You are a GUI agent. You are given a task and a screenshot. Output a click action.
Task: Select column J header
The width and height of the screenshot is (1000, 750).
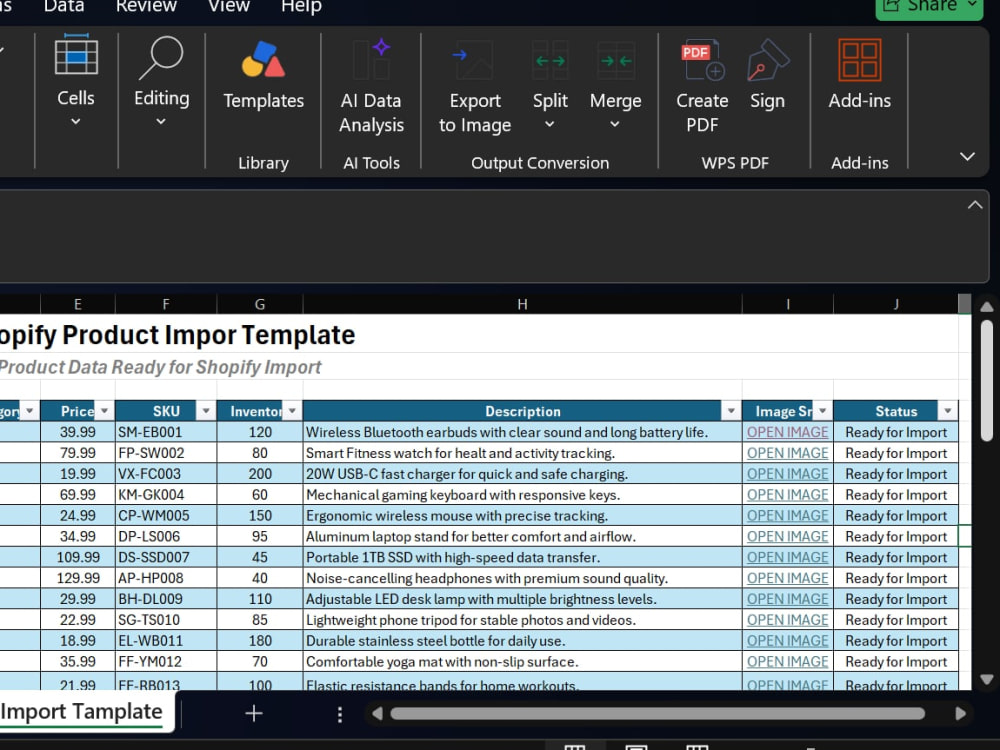[896, 304]
